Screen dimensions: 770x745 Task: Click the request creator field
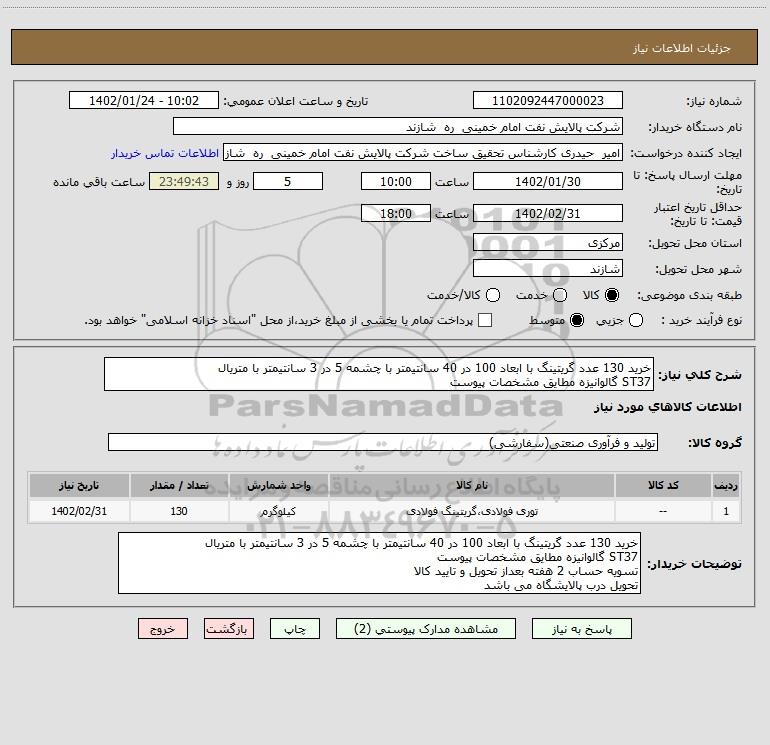click(x=423, y=153)
